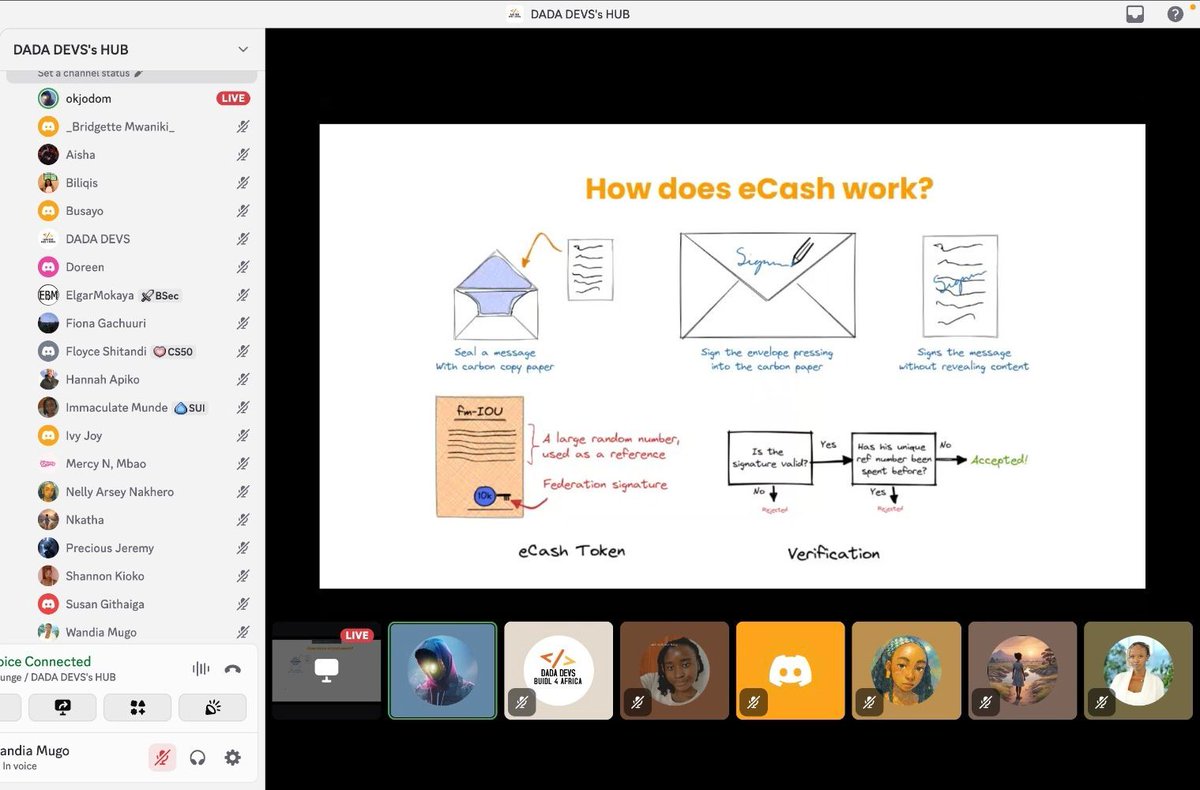Select the DADA DEVS BUIDL 4 AFRICA tile

click(x=558, y=670)
